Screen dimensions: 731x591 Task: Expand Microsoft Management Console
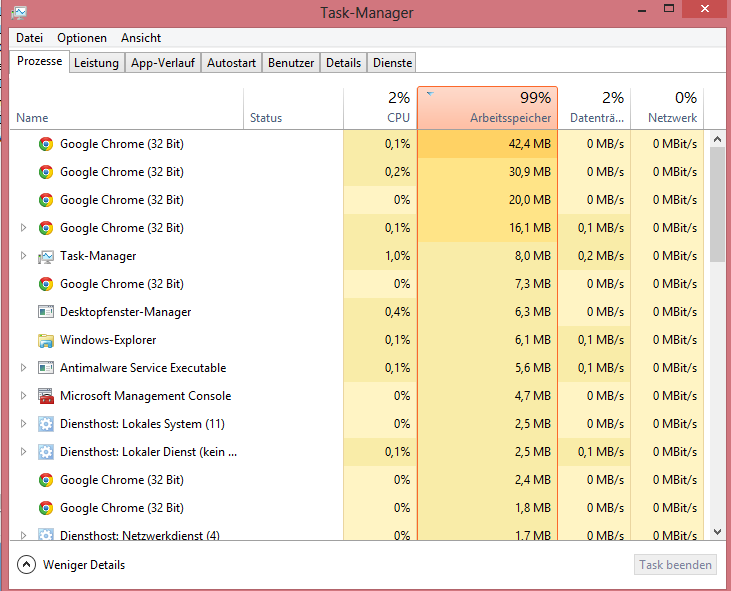click(x=23, y=396)
